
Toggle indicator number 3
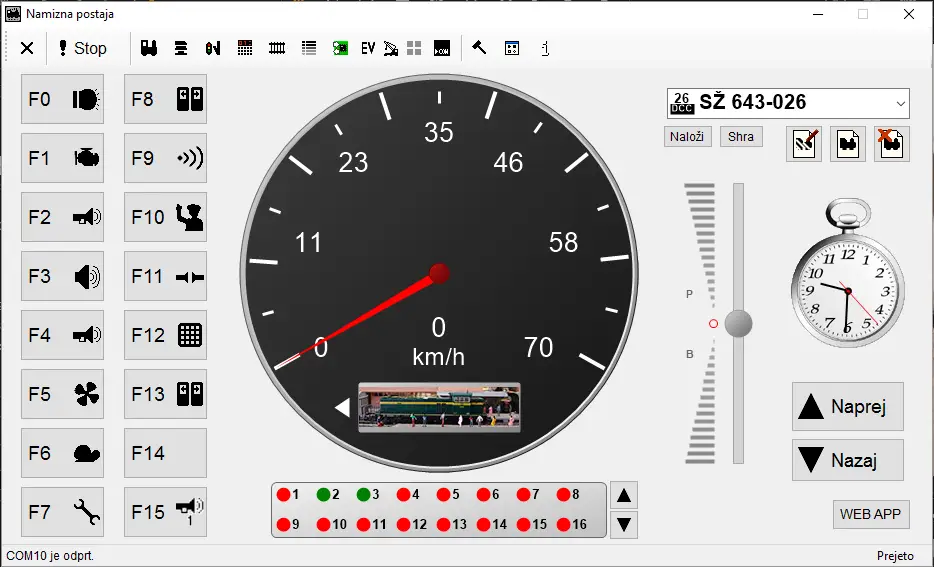(364, 494)
